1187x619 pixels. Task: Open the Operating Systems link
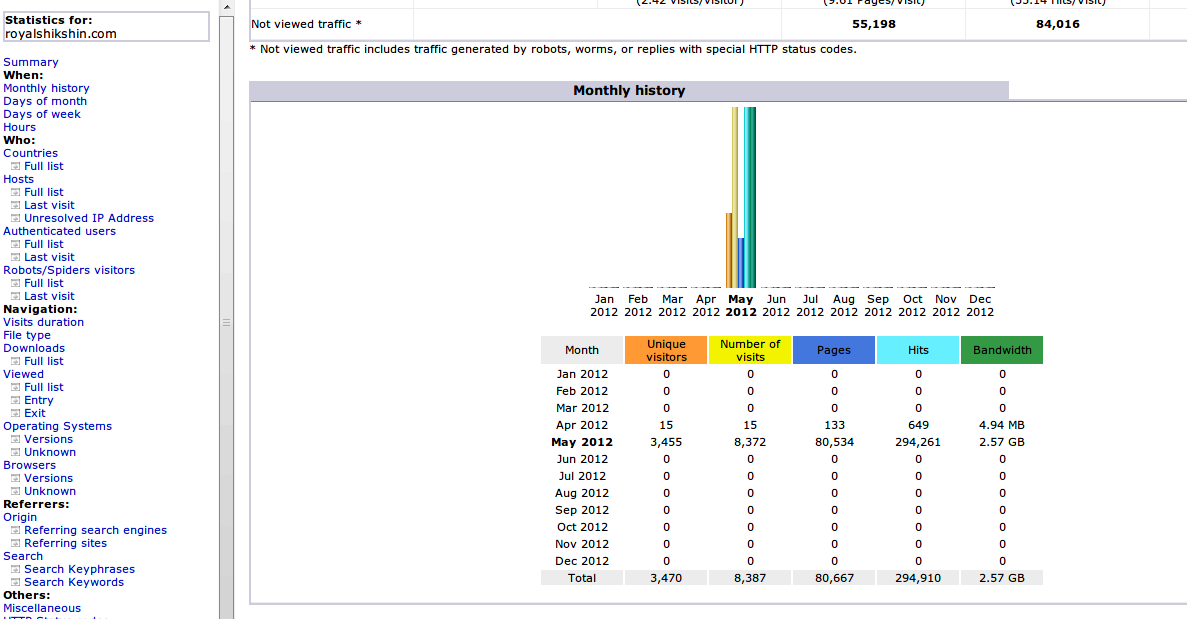click(58, 426)
